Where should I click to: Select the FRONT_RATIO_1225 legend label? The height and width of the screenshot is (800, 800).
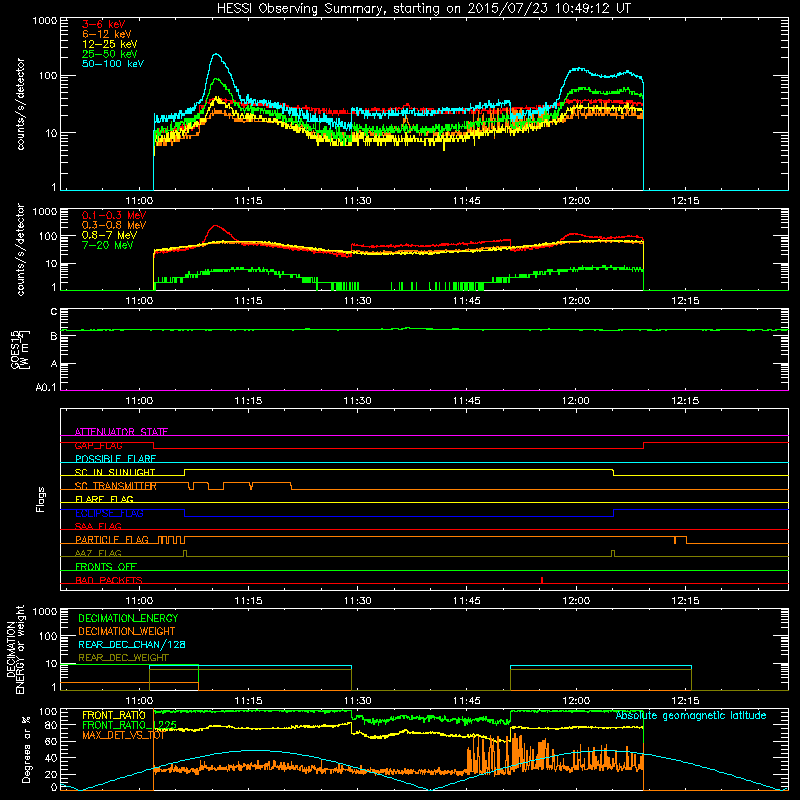point(130,725)
